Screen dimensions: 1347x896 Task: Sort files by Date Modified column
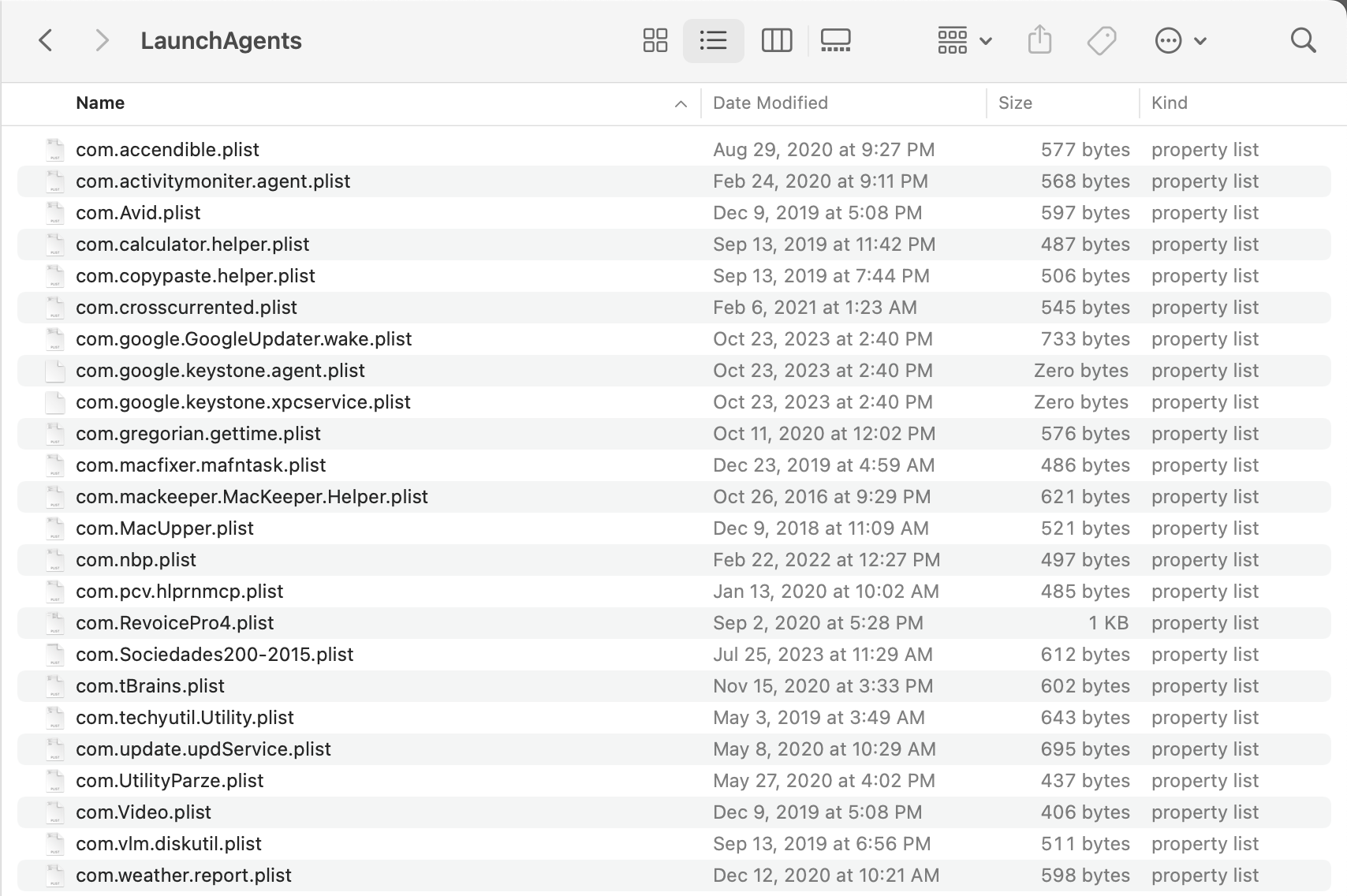tap(771, 103)
